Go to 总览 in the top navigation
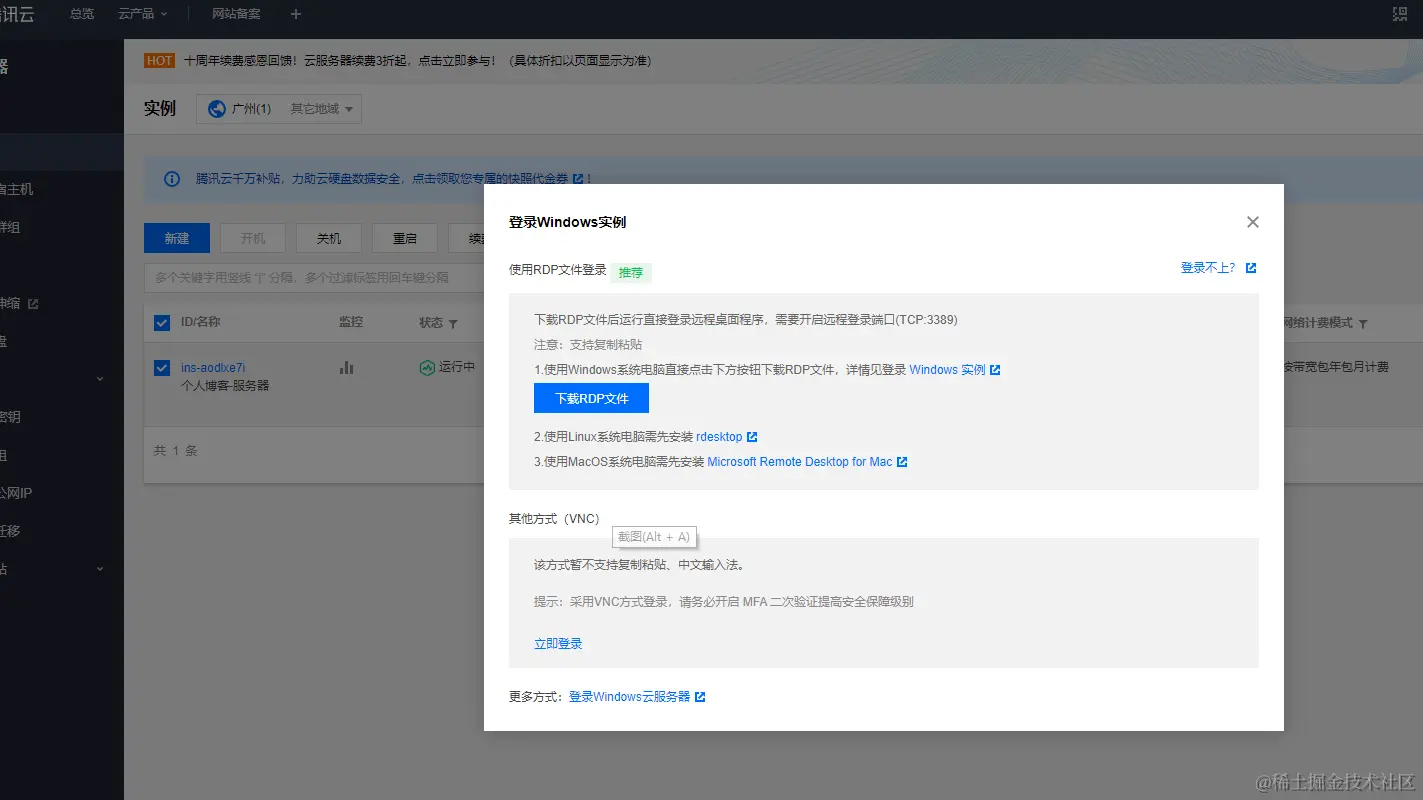 (x=82, y=14)
